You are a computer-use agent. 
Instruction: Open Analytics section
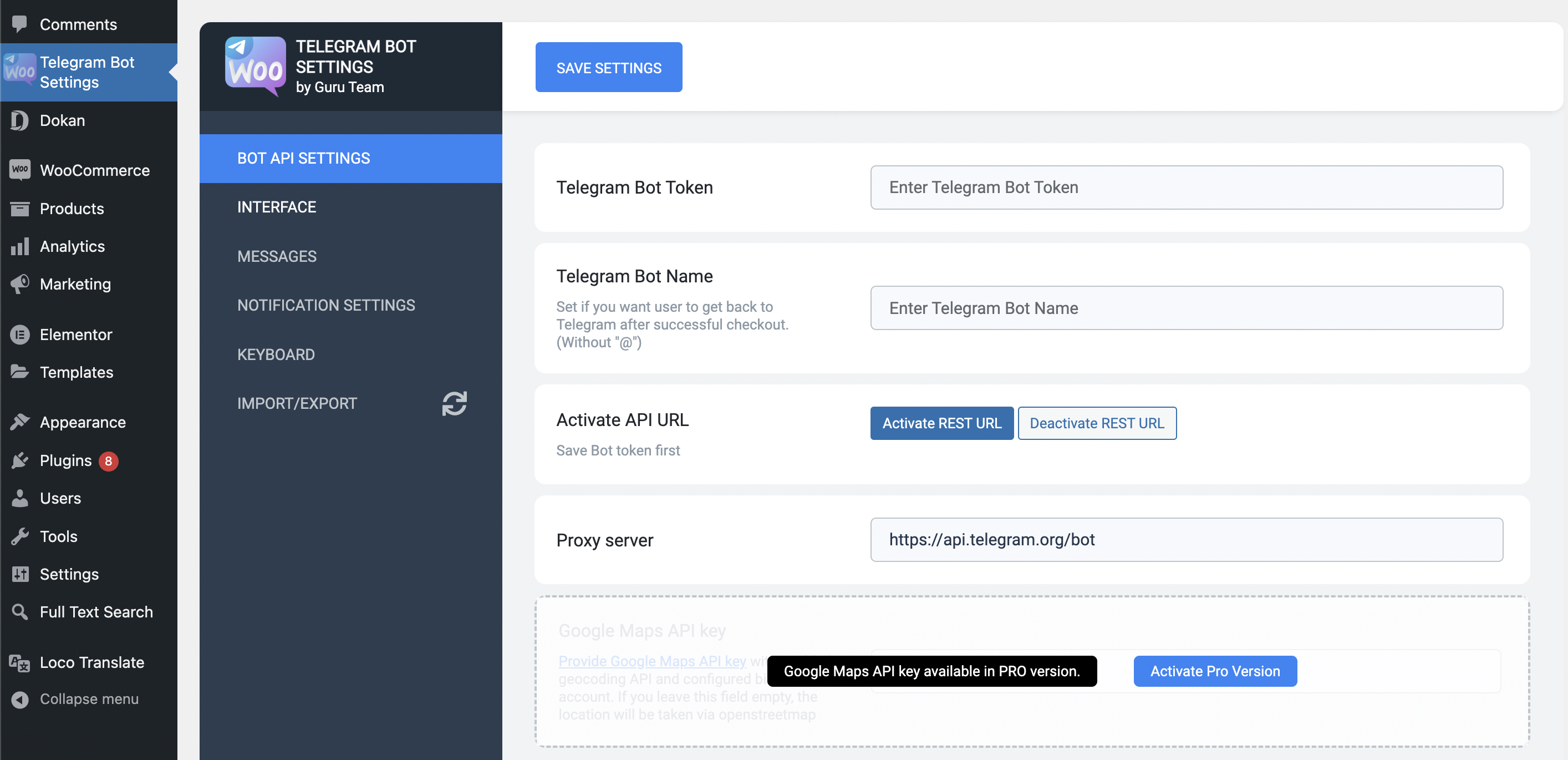pos(89,246)
